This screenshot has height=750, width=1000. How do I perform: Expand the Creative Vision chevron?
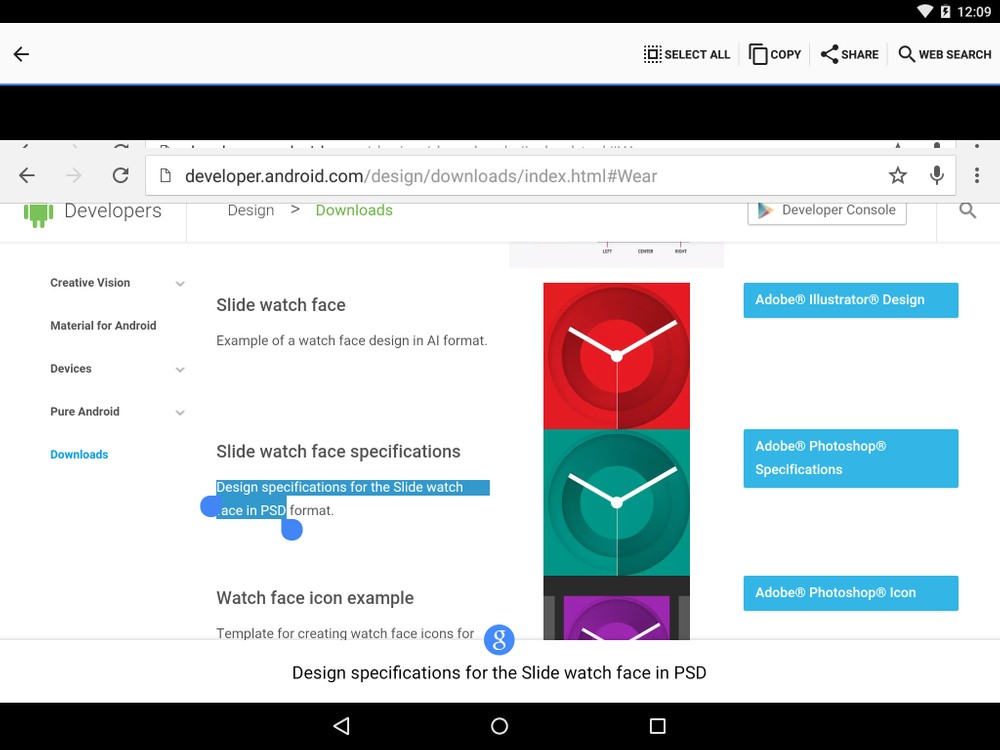[180, 284]
